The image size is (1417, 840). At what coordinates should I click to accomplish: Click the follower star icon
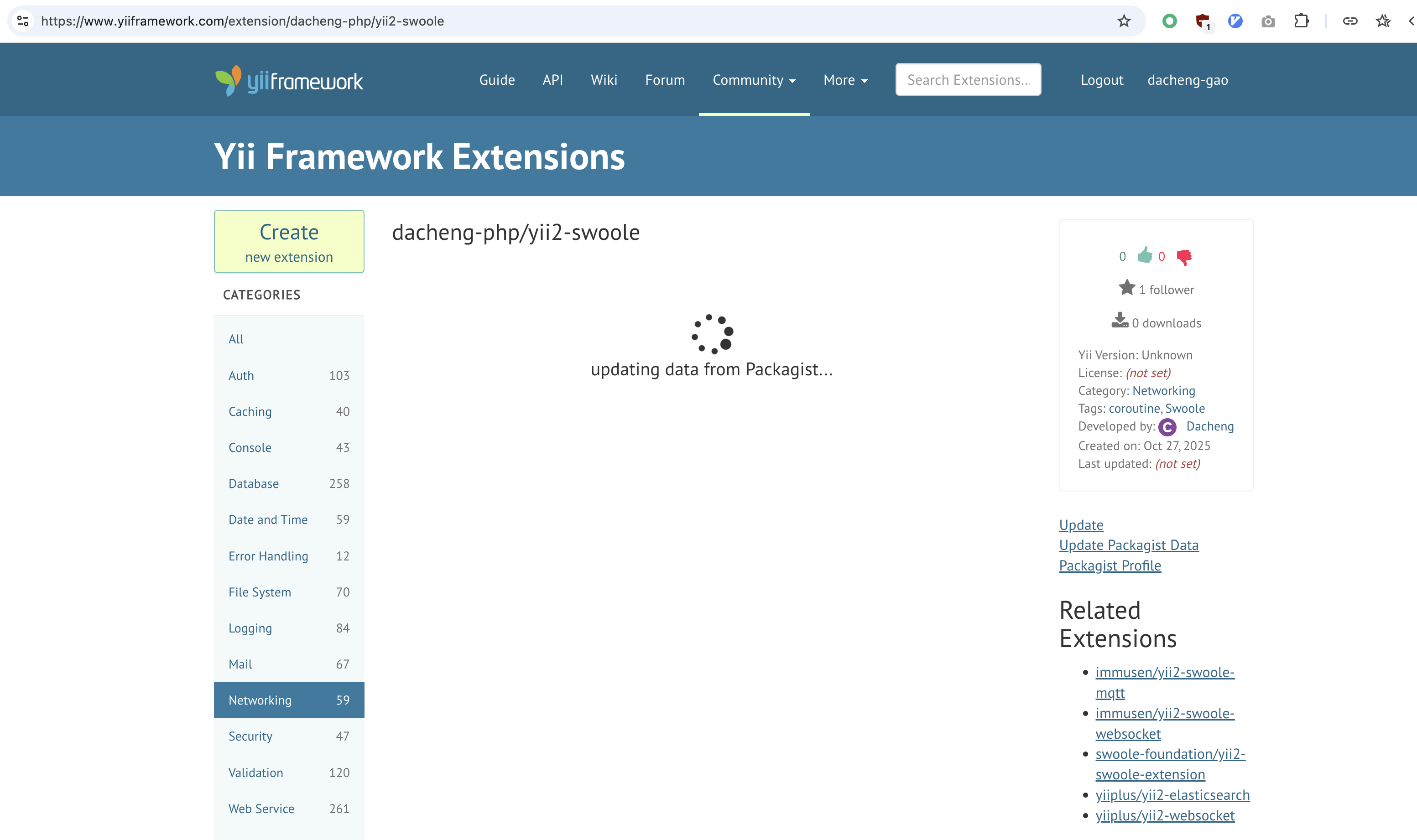pos(1126,288)
